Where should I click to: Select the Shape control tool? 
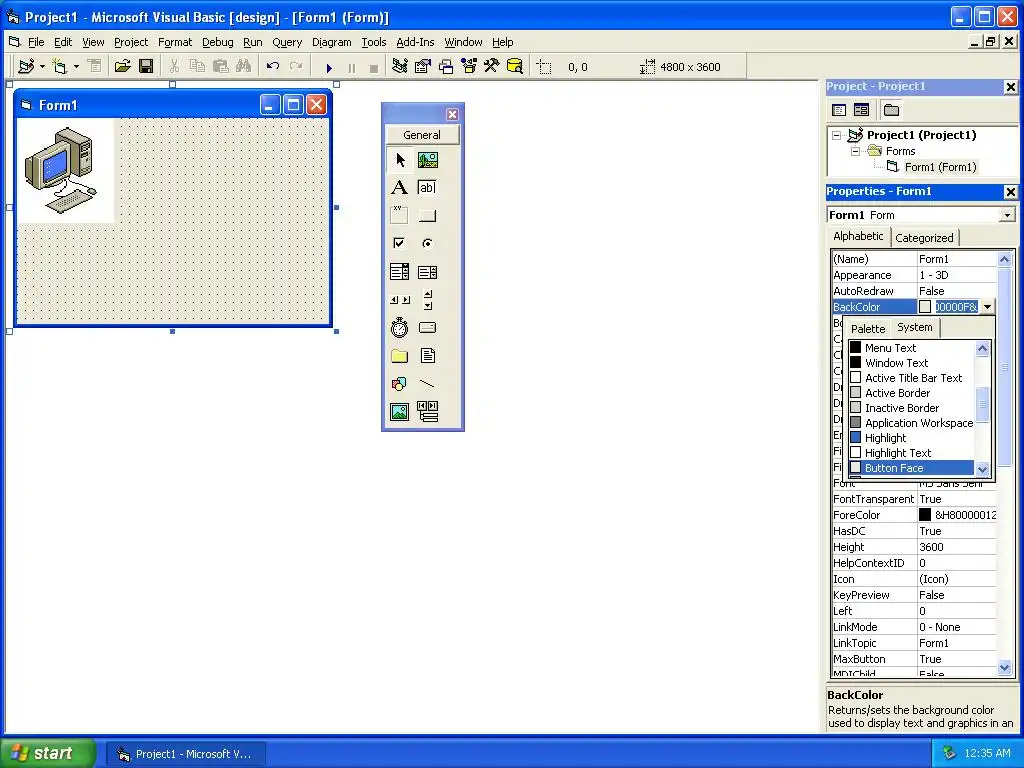coord(400,383)
